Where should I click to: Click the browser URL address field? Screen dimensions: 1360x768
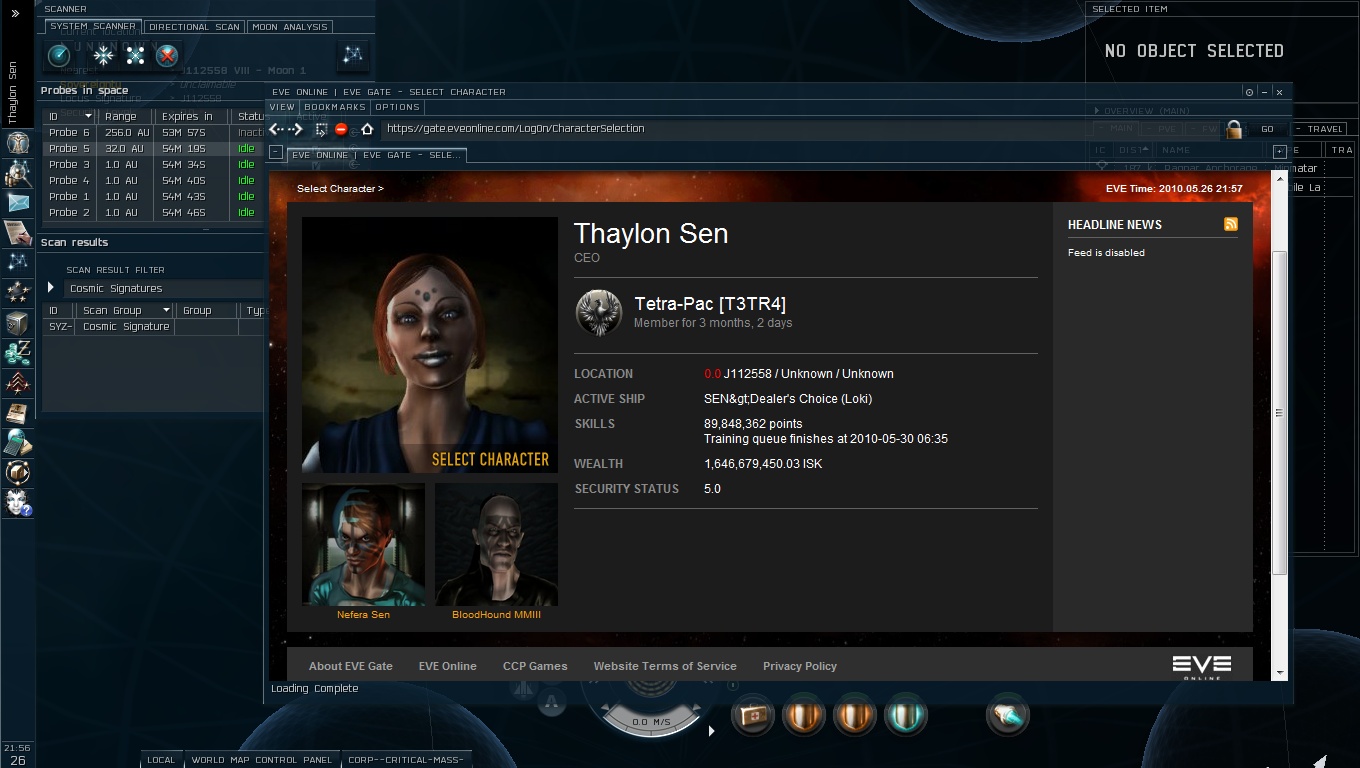tap(800, 129)
